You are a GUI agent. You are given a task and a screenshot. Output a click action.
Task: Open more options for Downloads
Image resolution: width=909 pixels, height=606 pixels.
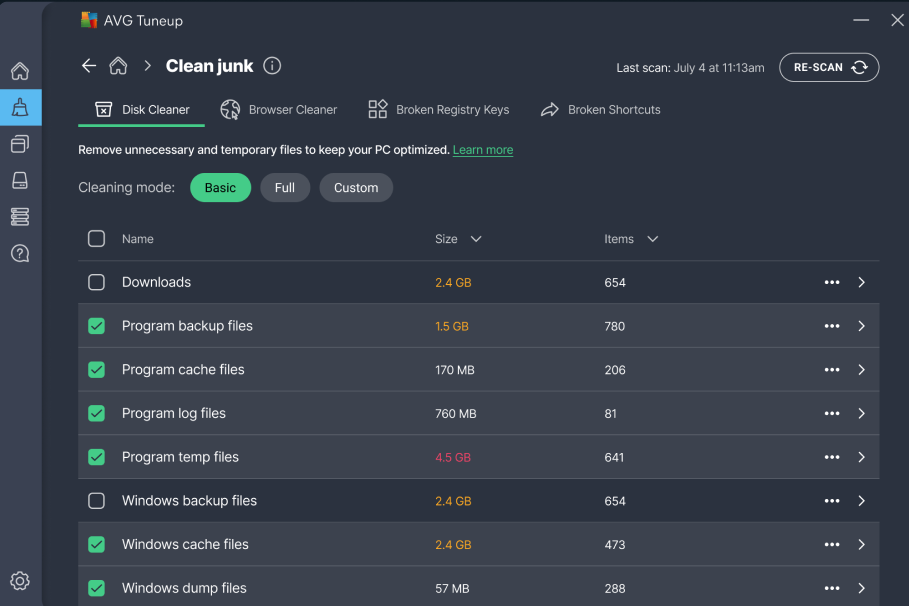point(832,282)
